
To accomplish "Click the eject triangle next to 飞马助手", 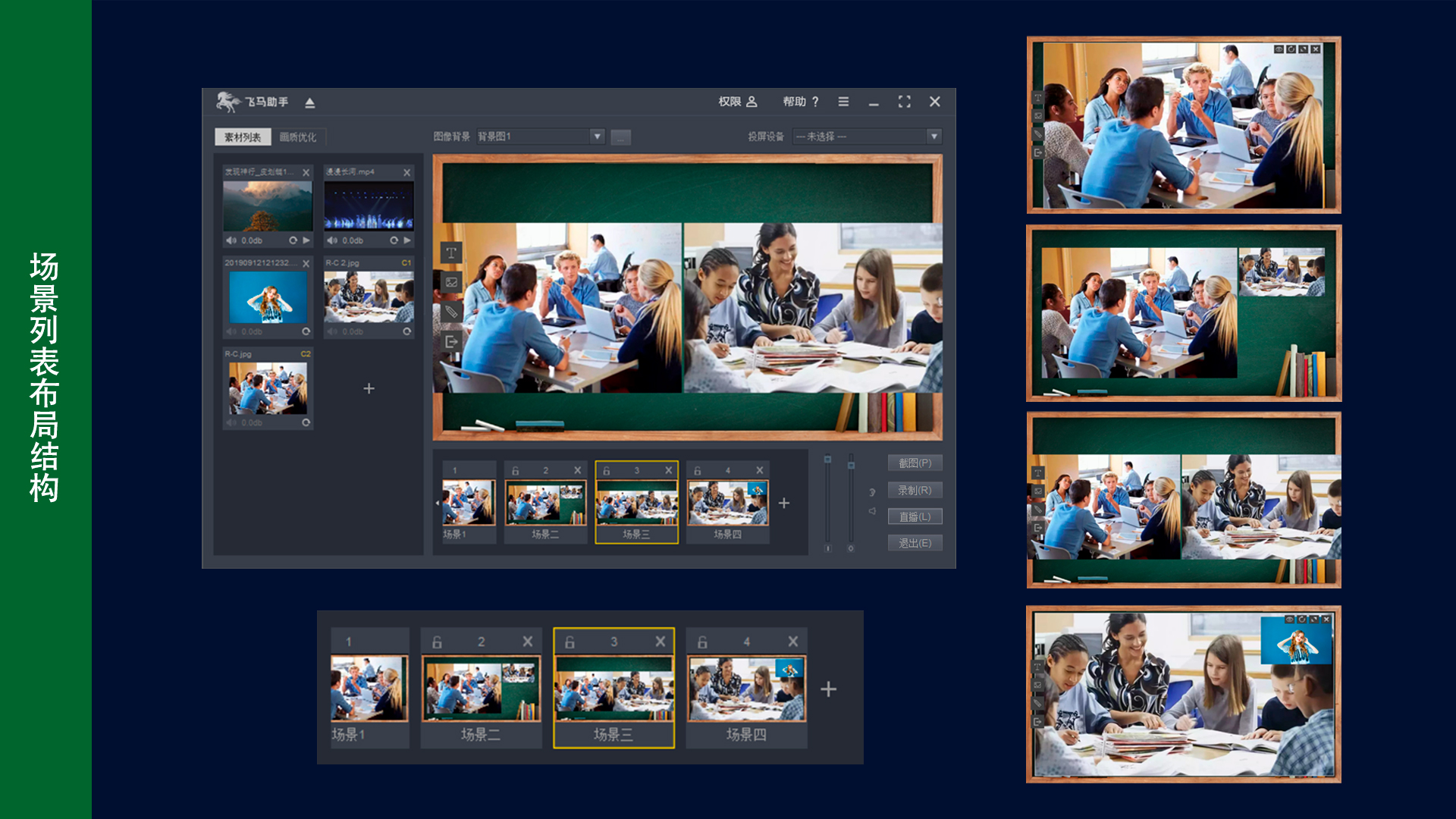I will coord(309,102).
